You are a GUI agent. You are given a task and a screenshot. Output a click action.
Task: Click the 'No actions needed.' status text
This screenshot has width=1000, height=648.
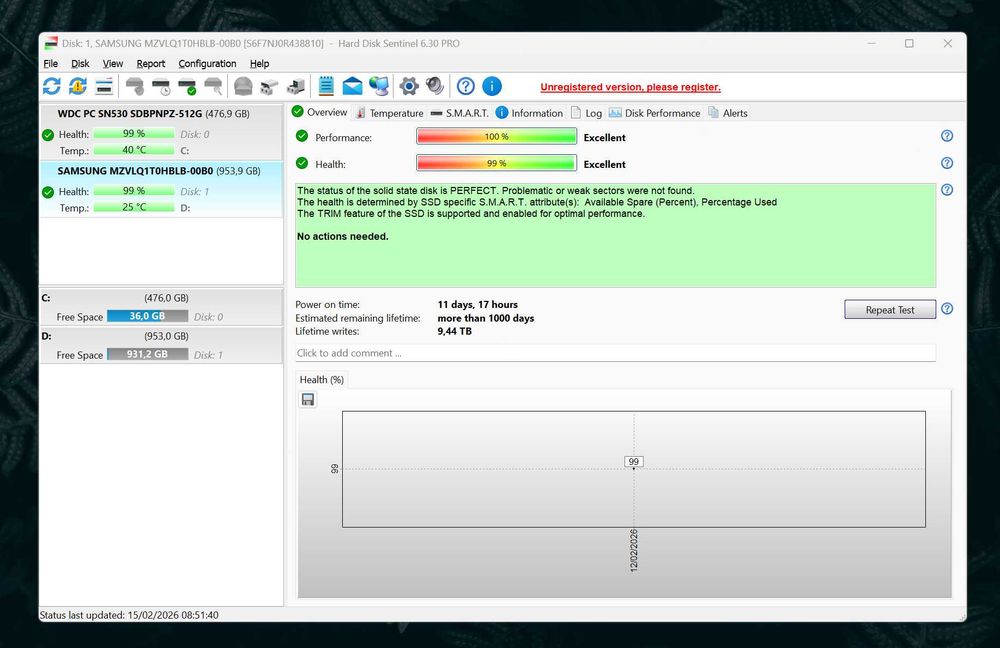(x=342, y=237)
